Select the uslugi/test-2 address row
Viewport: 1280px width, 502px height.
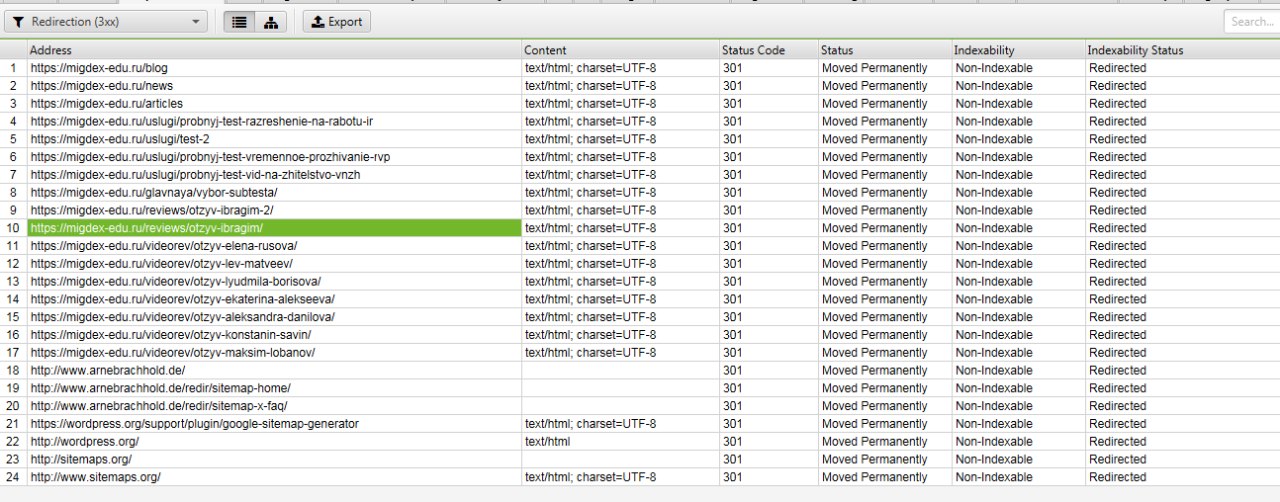point(274,139)
